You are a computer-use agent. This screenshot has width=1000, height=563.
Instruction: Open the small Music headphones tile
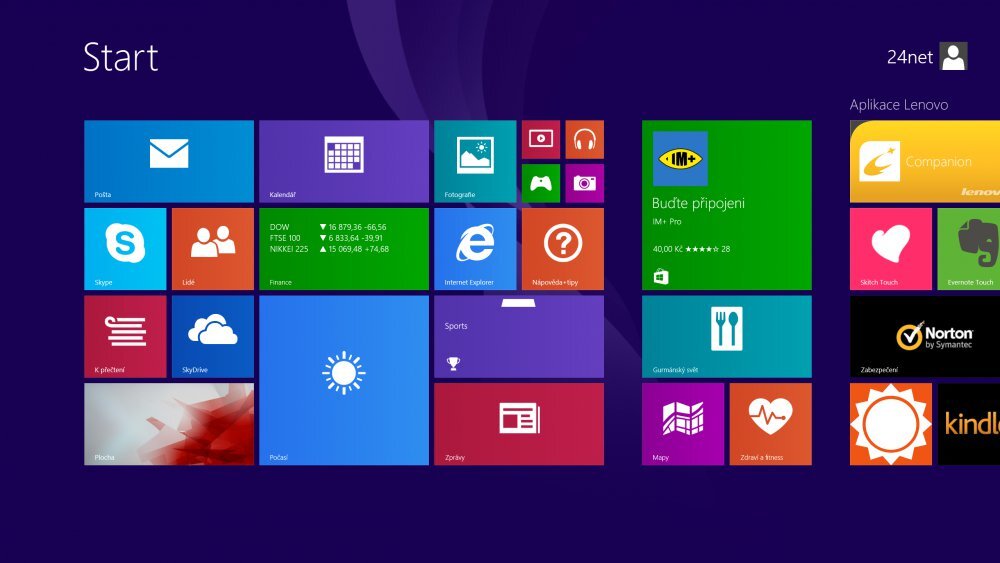(x=584, y=139)
